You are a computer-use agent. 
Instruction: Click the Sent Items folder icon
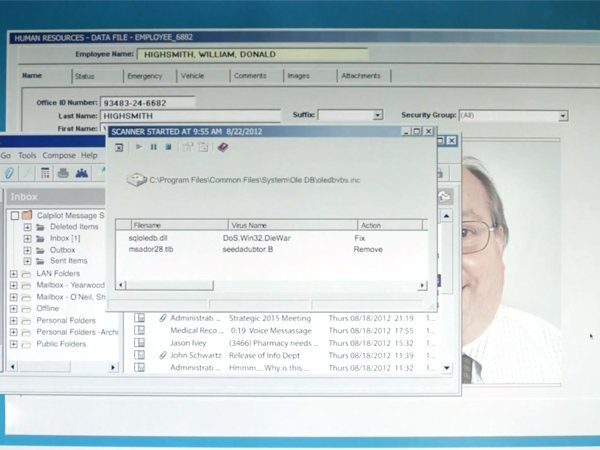40,261
